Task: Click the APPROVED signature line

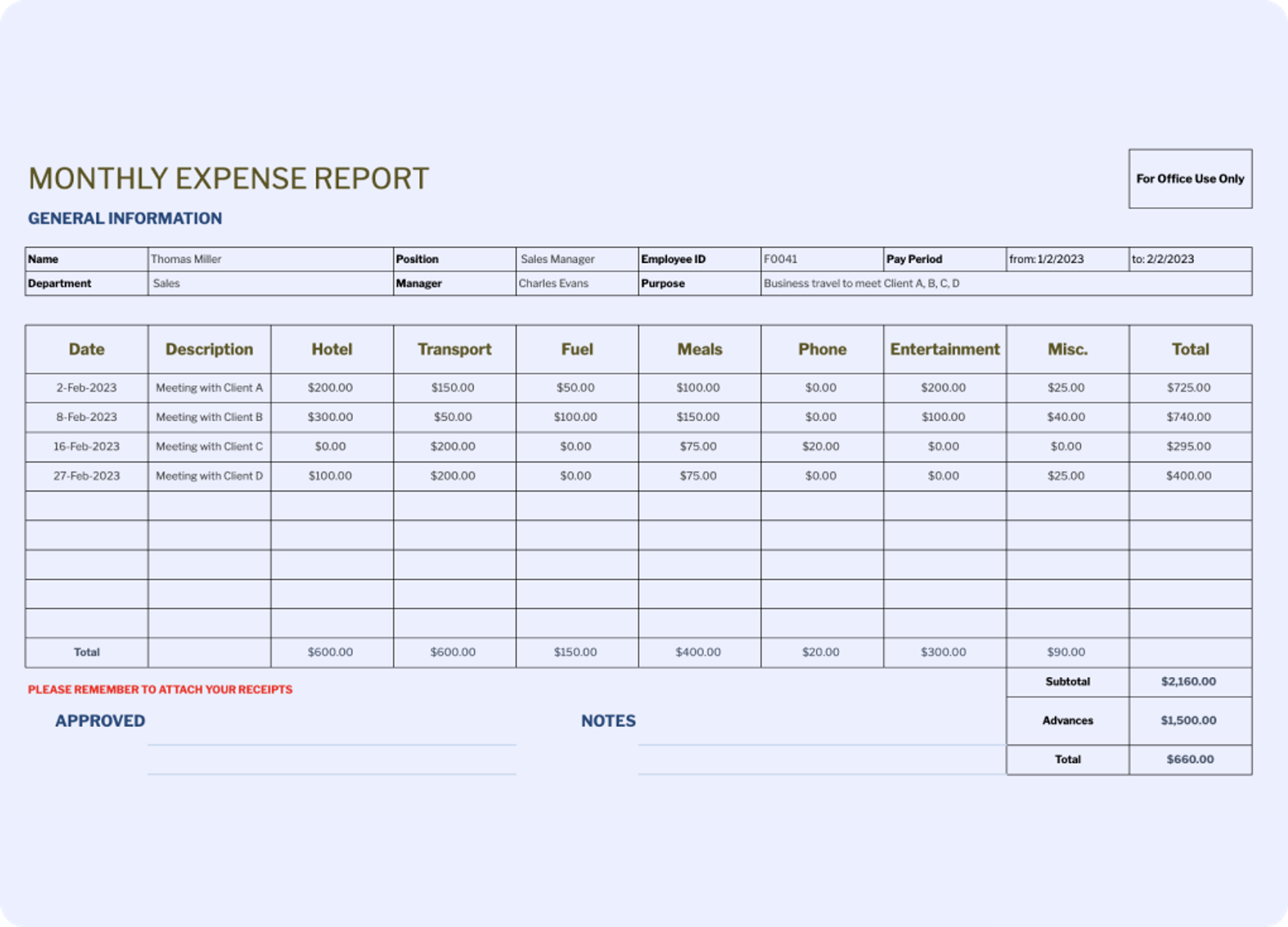Action: (332, 747)
